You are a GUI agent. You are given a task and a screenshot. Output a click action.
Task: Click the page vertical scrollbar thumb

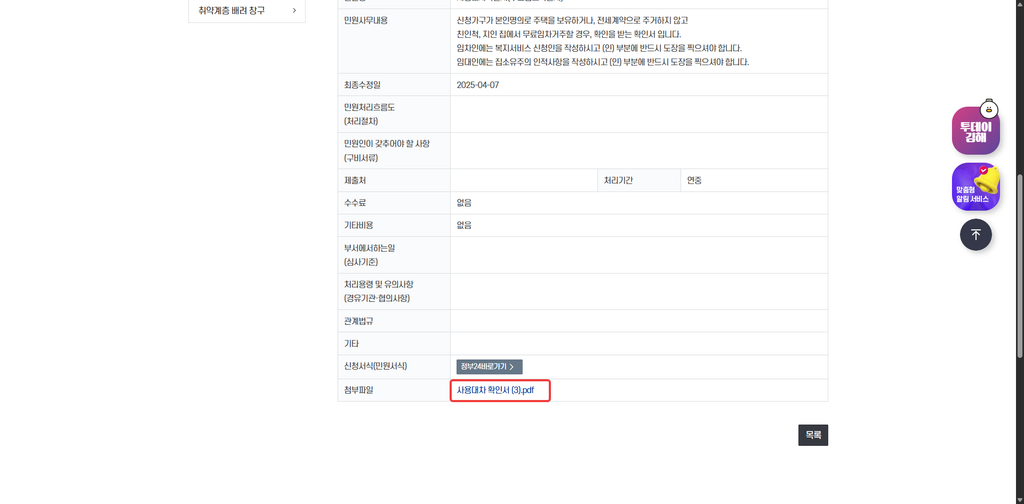1019,264
